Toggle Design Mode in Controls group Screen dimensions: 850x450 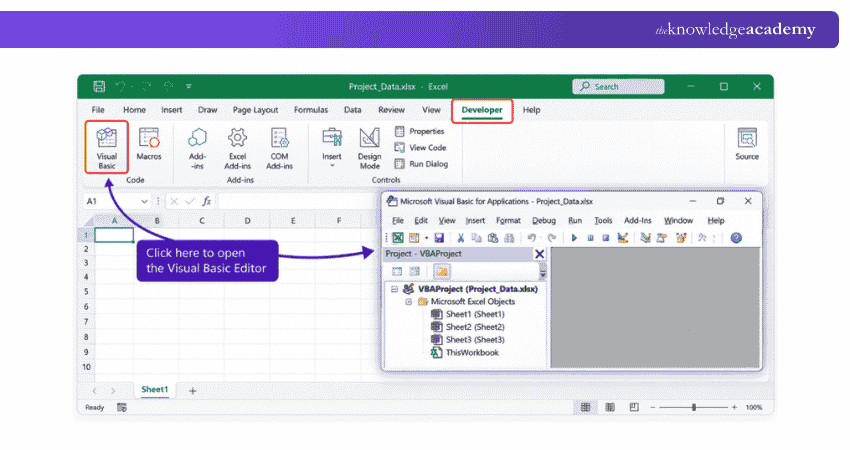[369, 148]
